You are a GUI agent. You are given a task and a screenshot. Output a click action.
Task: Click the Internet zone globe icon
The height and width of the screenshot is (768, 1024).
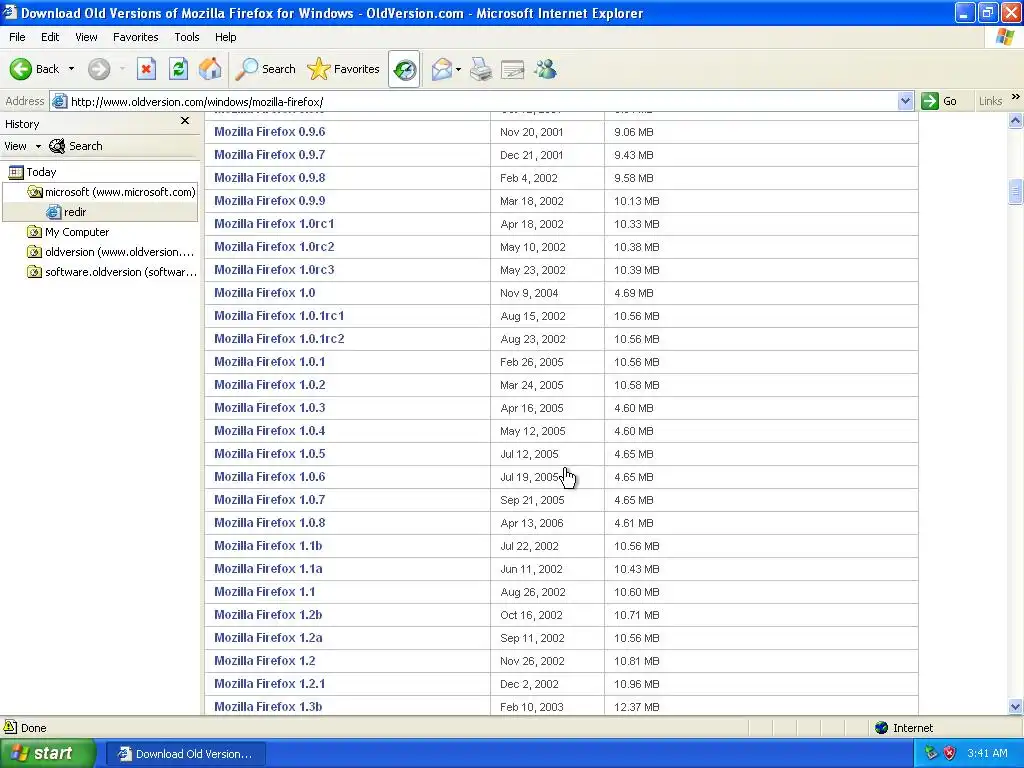(x=882, y=728)
